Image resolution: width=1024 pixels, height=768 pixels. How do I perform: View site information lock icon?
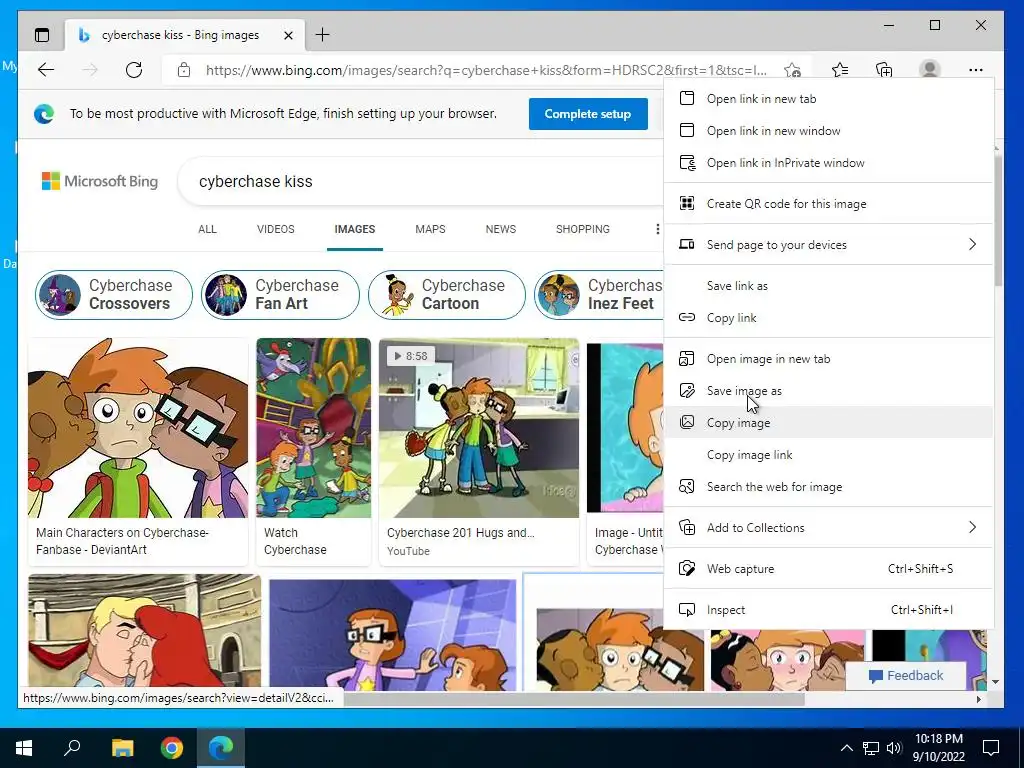point(184,70)
